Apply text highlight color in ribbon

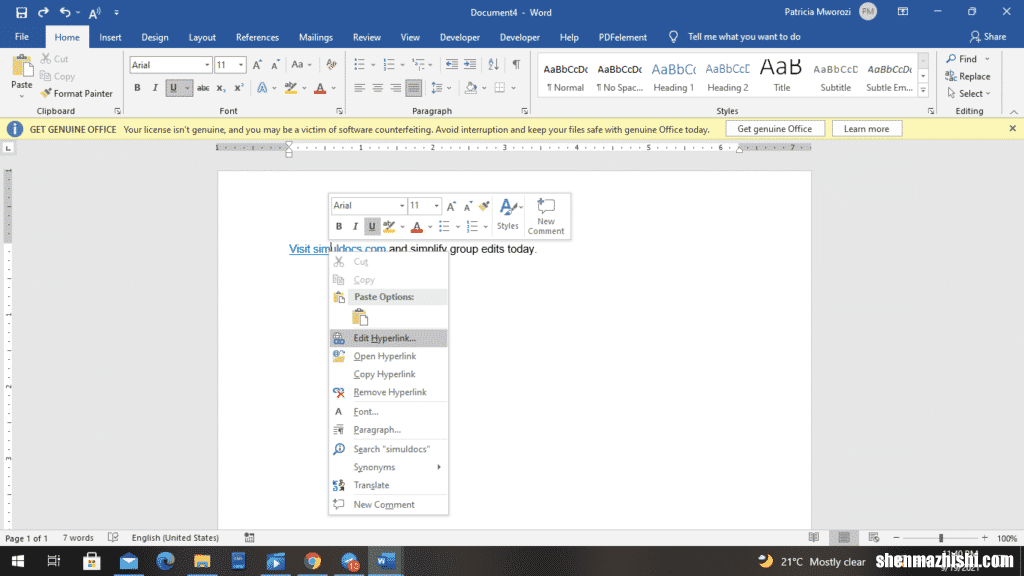(x=291, y=88)
